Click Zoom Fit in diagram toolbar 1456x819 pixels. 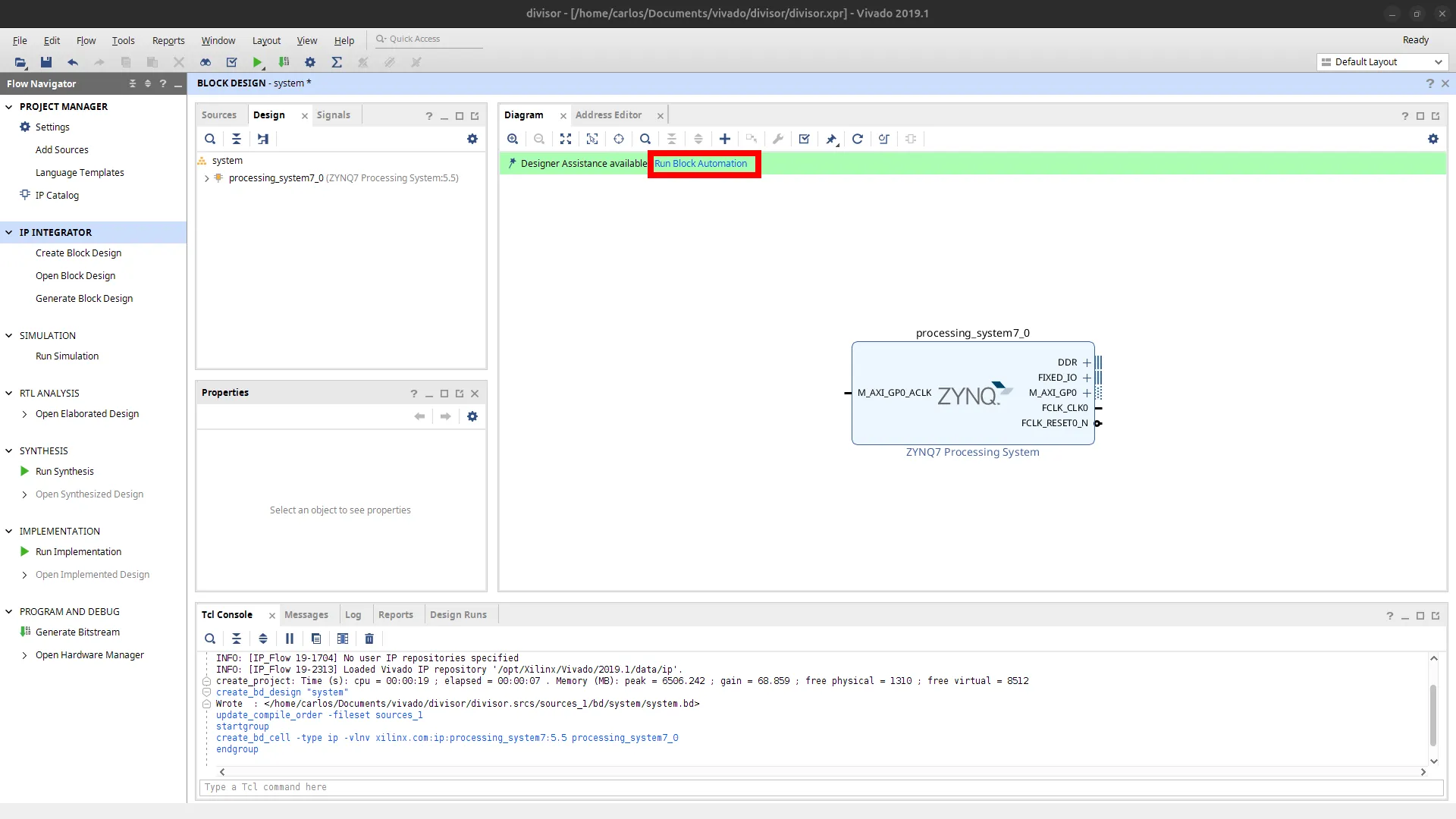(x=566, y=139)
